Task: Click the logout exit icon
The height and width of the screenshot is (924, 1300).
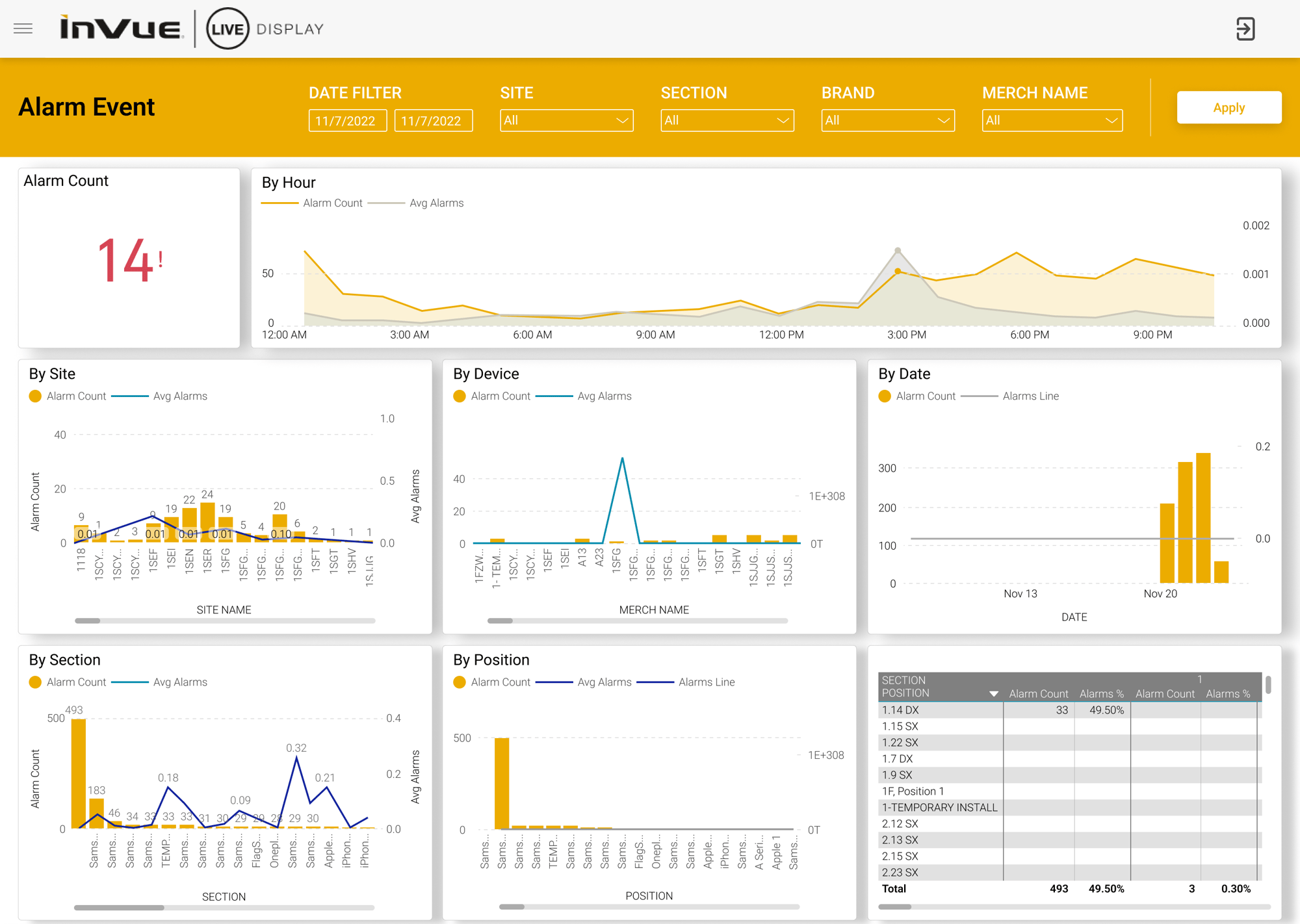Action: pos(1245,29)
